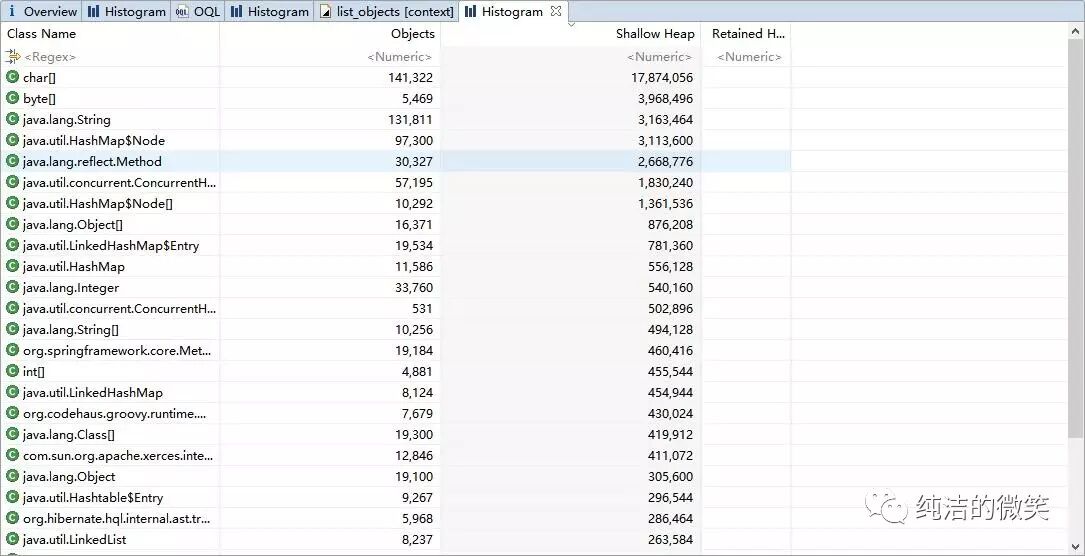This screenshot has width=1085, height=556.
Task: Click the Overview tab info icon
Action: 12,11
